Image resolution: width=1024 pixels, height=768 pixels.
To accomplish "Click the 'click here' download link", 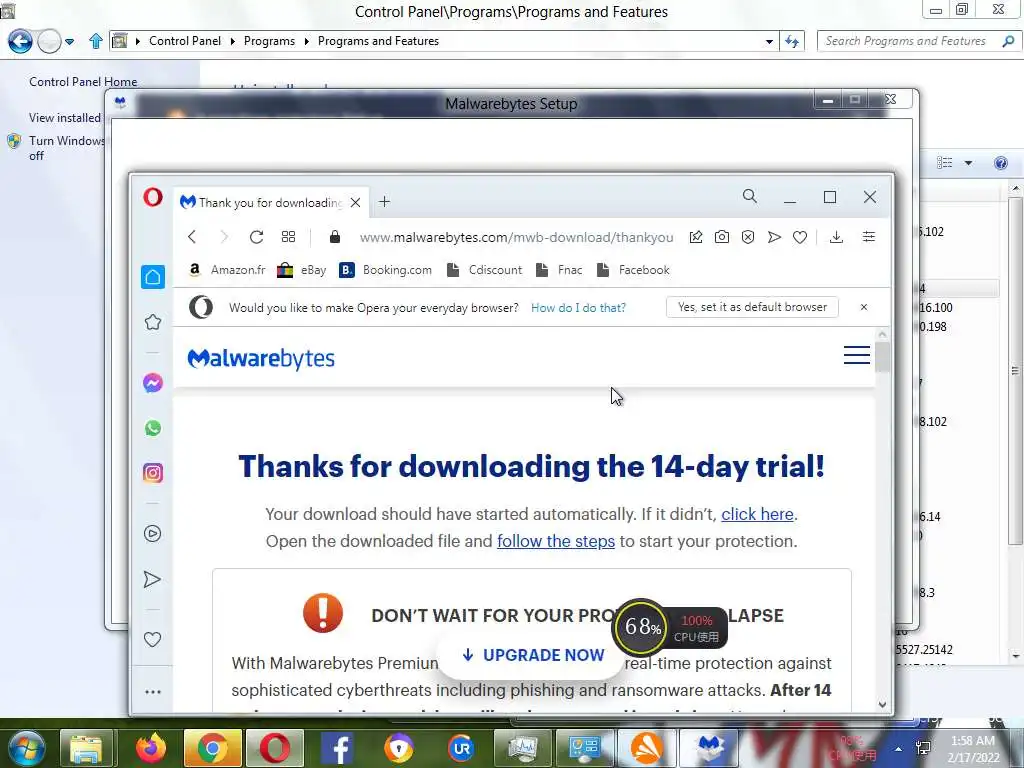I will [757, 515].
